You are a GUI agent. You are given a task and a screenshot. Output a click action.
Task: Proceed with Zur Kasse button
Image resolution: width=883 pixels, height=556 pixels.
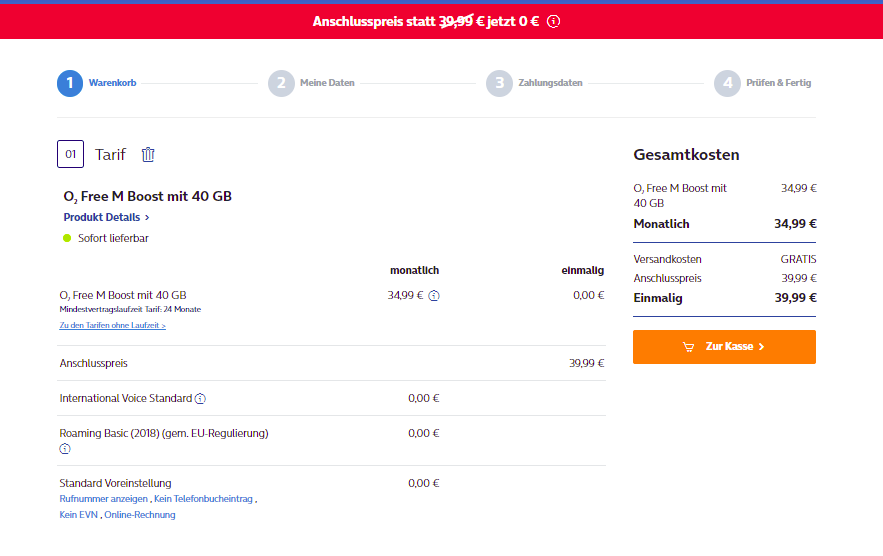click(x=724, y=347)
